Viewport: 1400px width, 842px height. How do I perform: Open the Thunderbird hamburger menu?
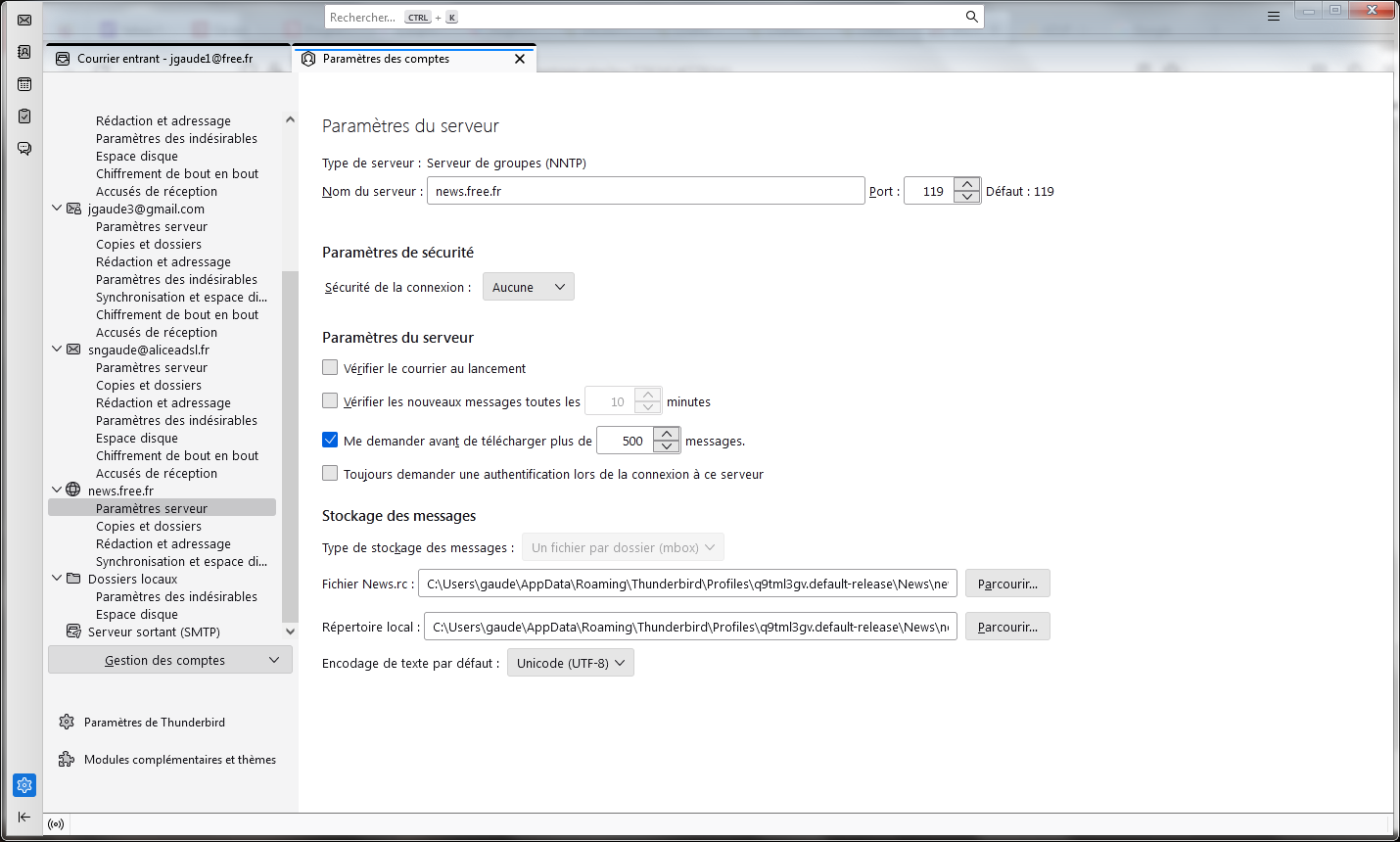point(1274,17)
